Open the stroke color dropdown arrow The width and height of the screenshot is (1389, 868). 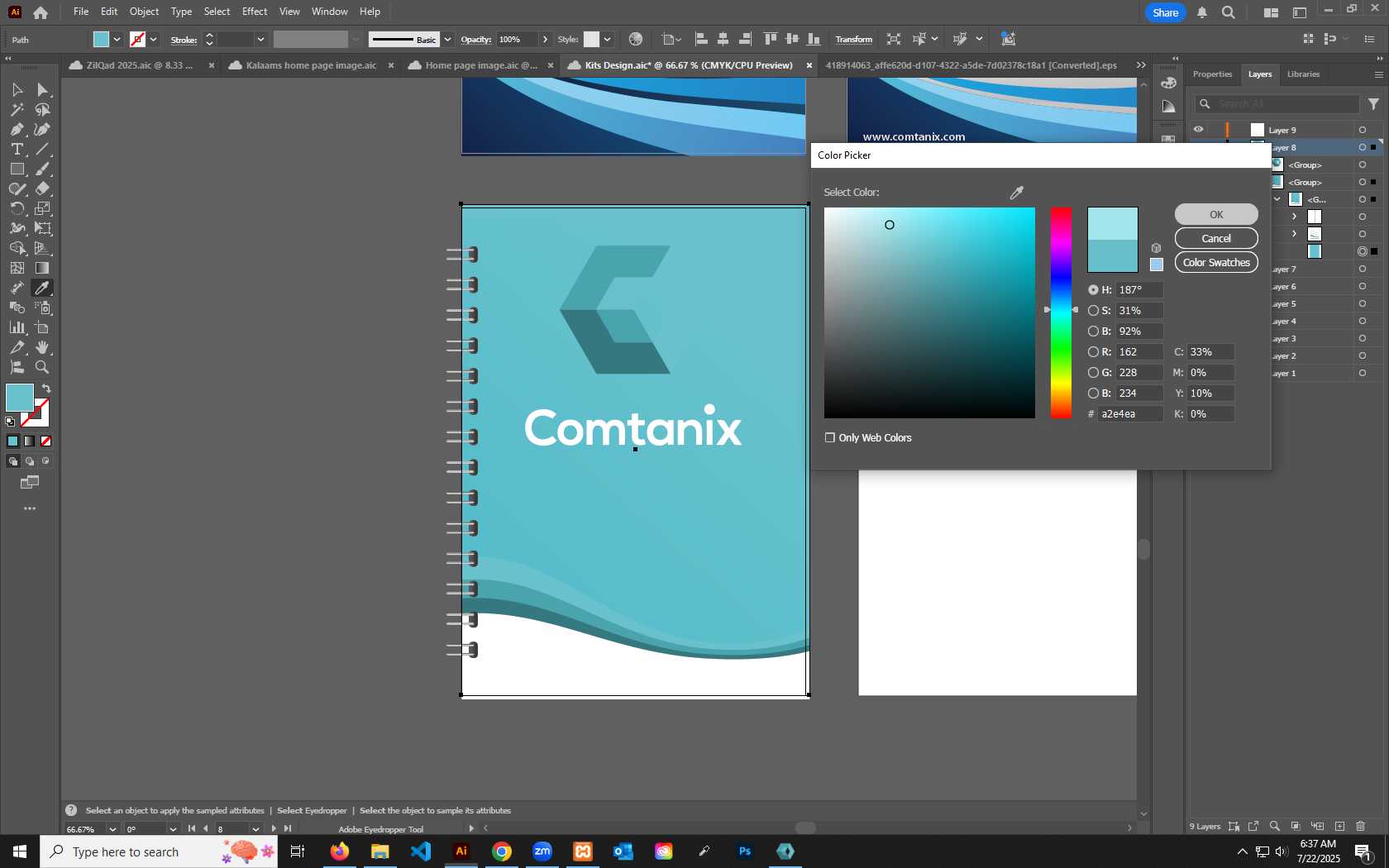[x=154, y=39]
